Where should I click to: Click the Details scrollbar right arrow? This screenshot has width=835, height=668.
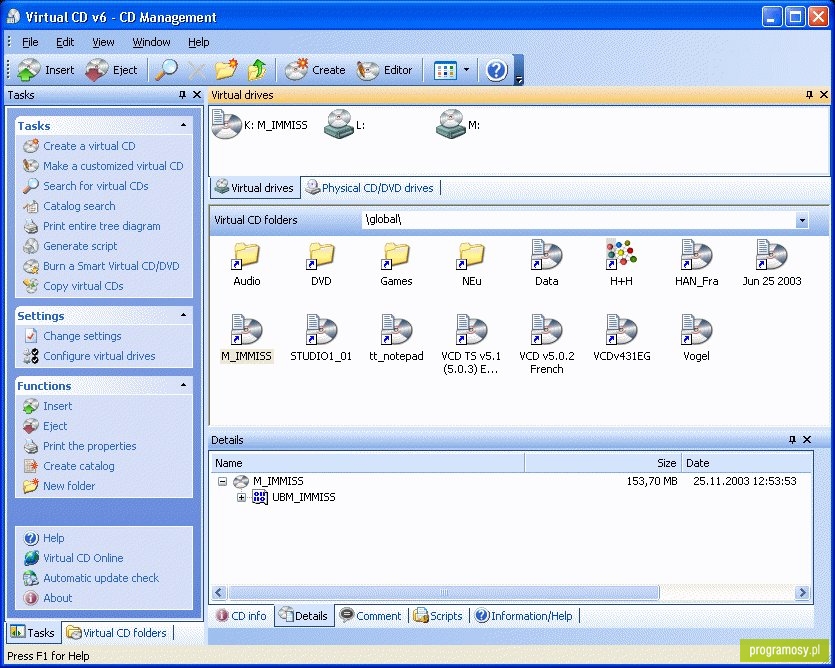pyautogui.click(x=802, y=592)
